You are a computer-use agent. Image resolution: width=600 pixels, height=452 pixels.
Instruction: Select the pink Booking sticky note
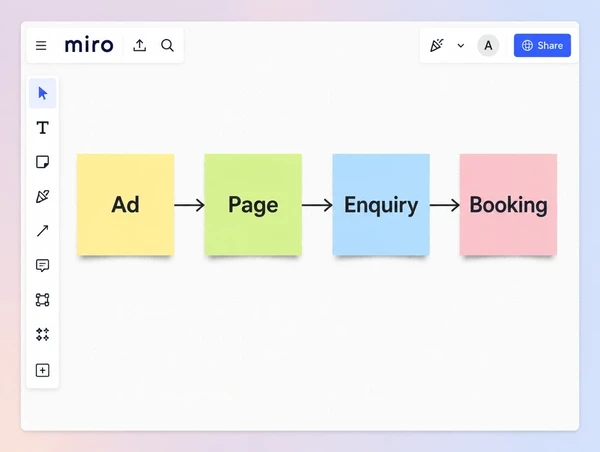508,204
